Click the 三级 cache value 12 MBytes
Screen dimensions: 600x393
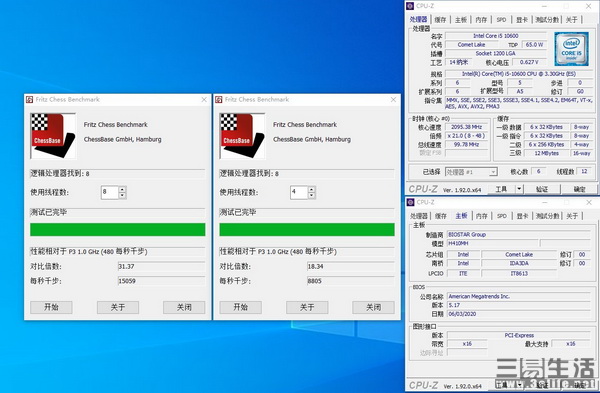tap(546, 153)
